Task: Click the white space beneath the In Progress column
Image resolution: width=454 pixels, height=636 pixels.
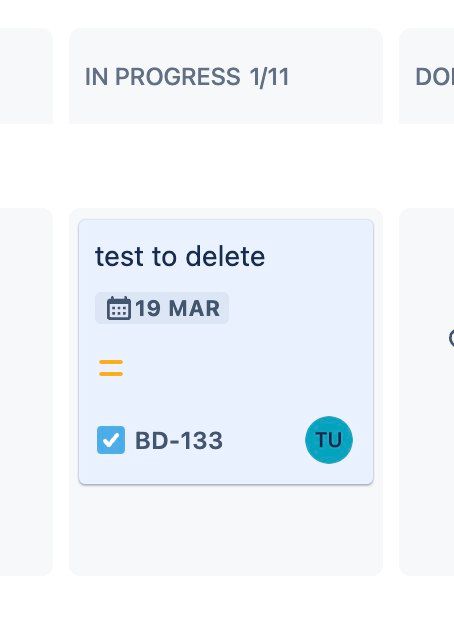Action: pos(226,606)
